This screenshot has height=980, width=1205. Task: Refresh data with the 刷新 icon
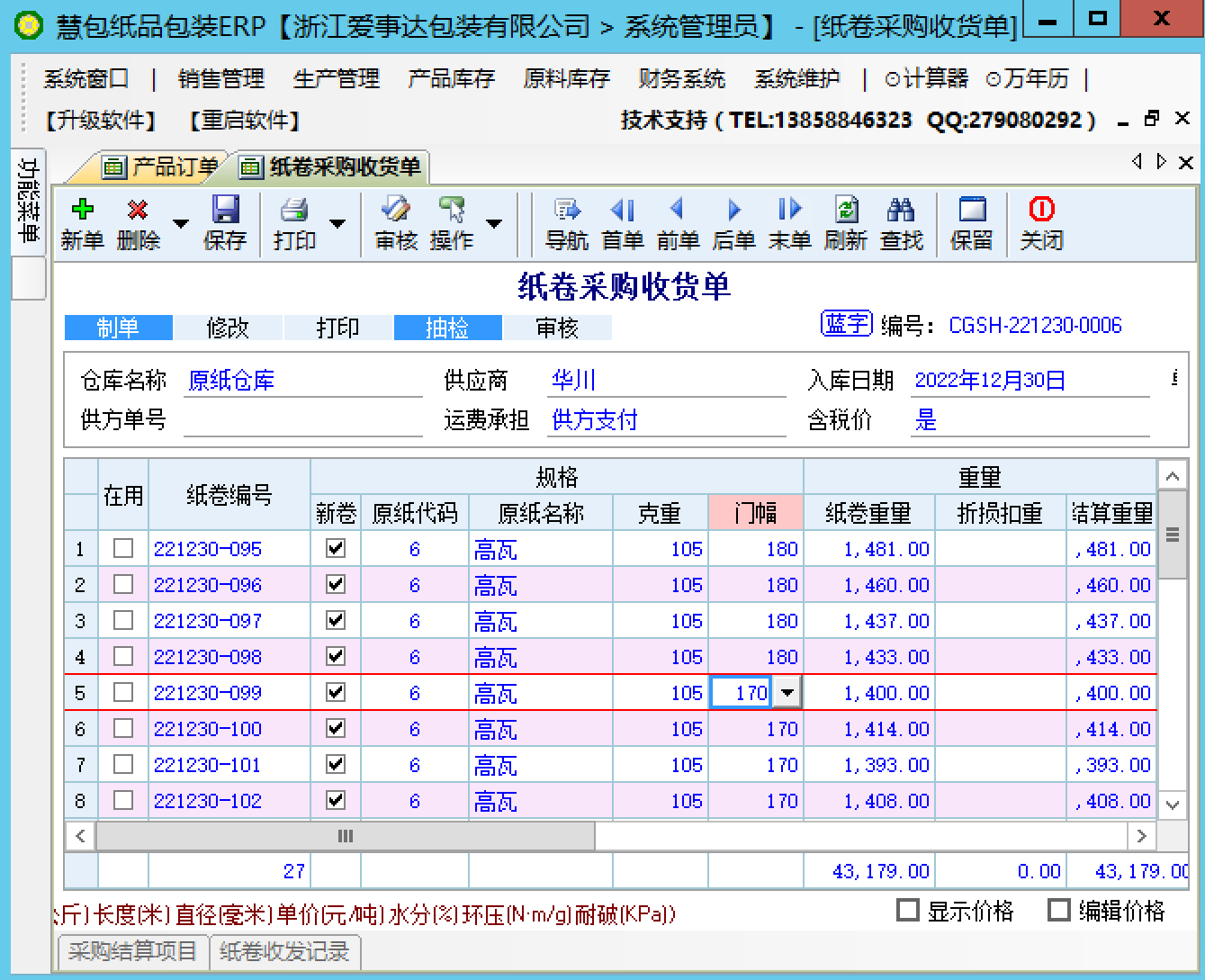tap(845, 211)
